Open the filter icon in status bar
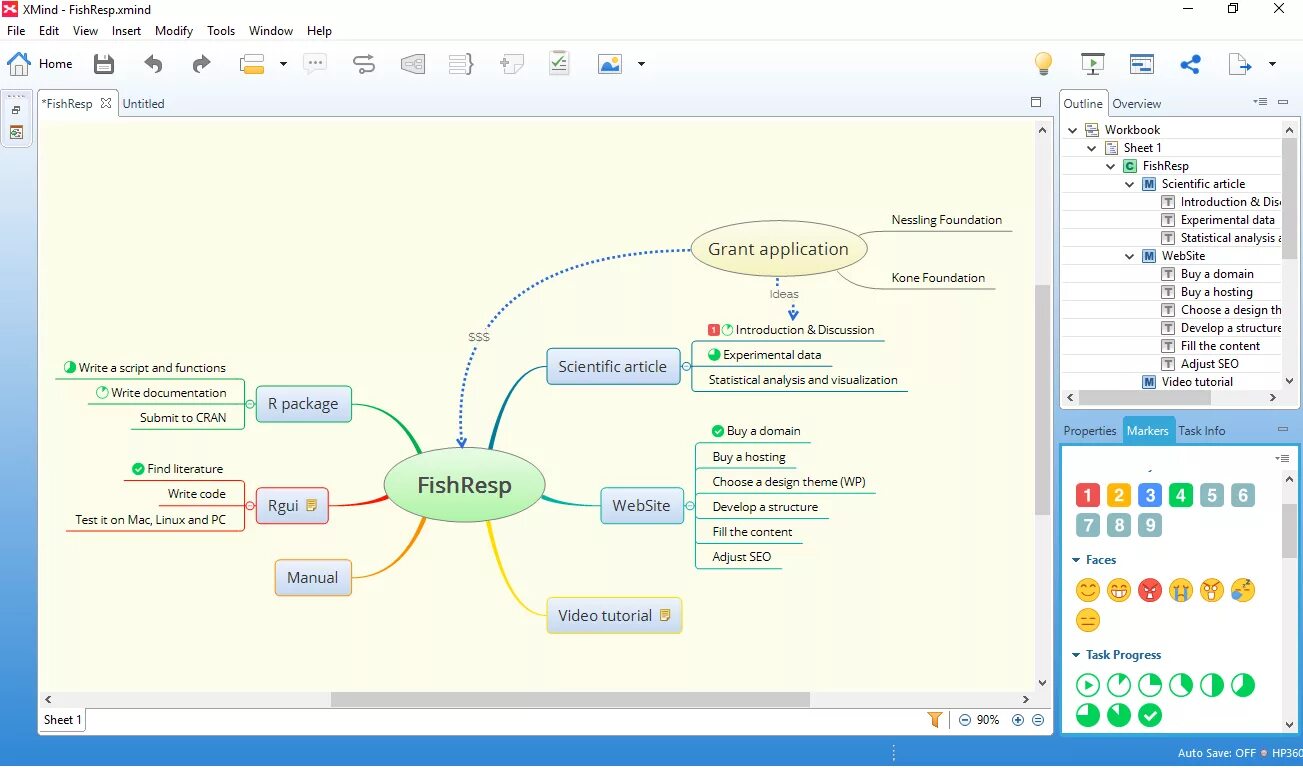1303x768 pixels. click(x=935, y=719)
